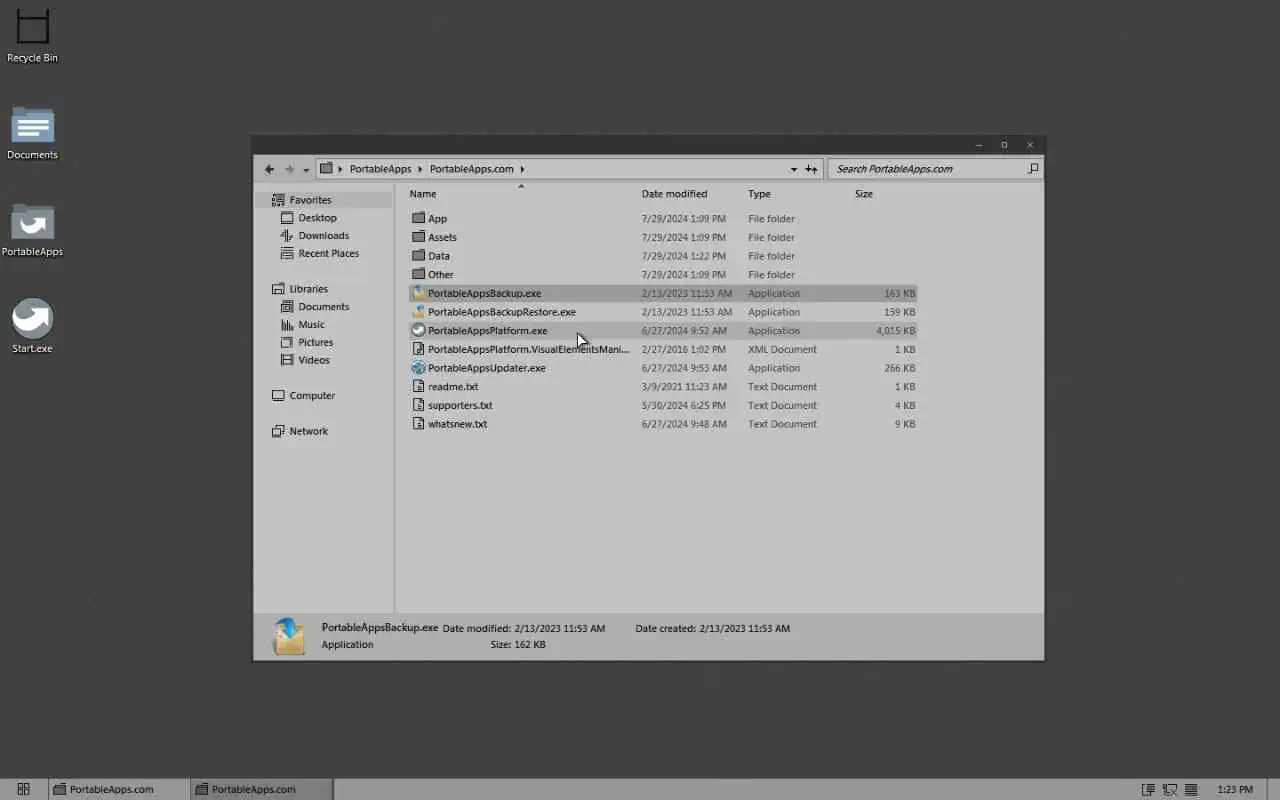Click the PortableAppsBackupRestore.exe file icon
The height and width of the screenshot is (800, 1280).
tap(419, 312)
